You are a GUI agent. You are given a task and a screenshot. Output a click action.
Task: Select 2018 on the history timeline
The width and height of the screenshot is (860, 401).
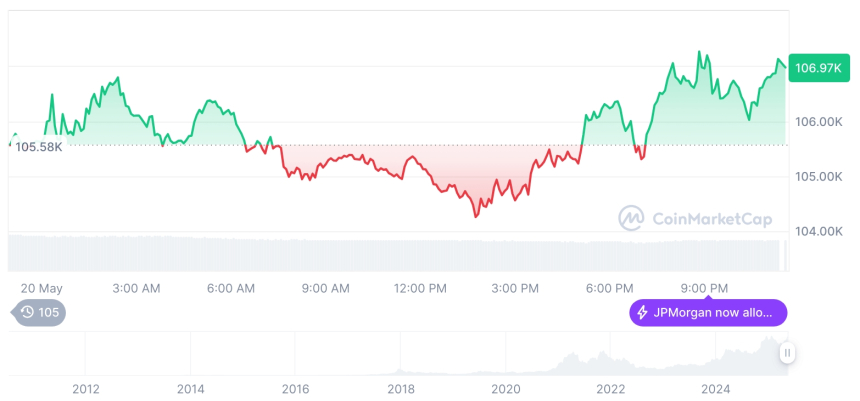coord(401,388)
